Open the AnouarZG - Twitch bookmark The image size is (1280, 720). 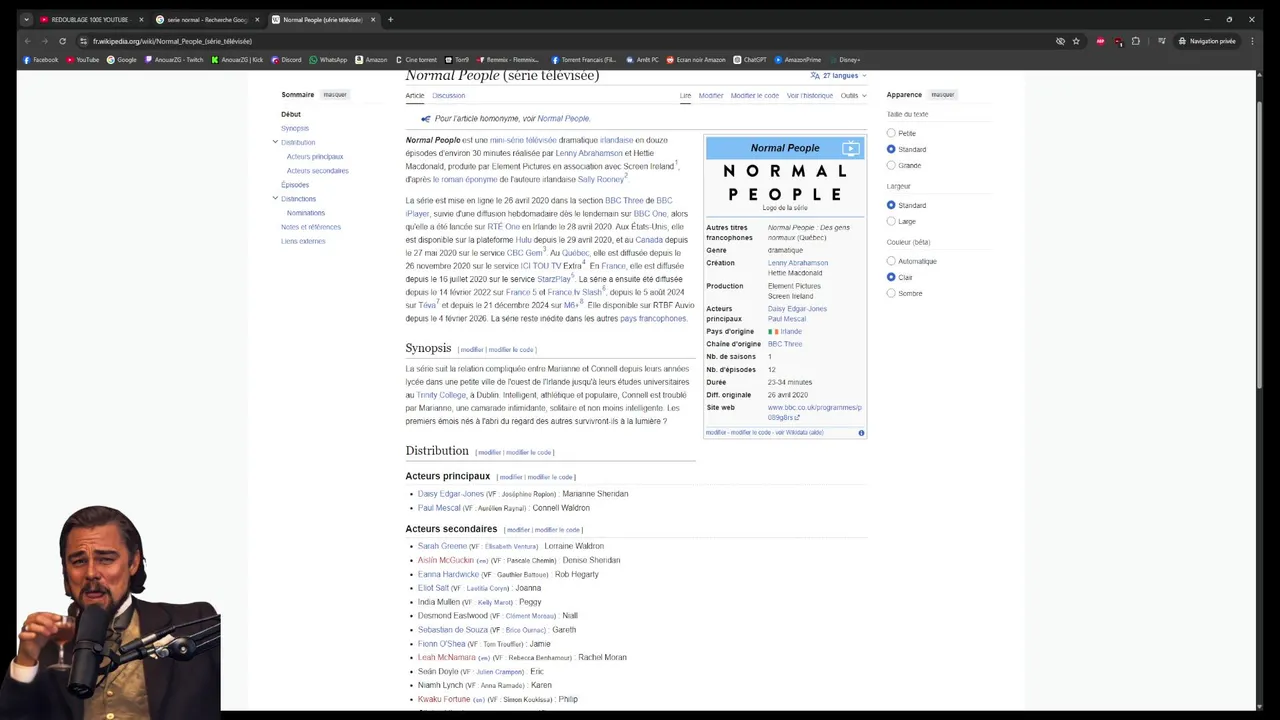coord(174,59)
